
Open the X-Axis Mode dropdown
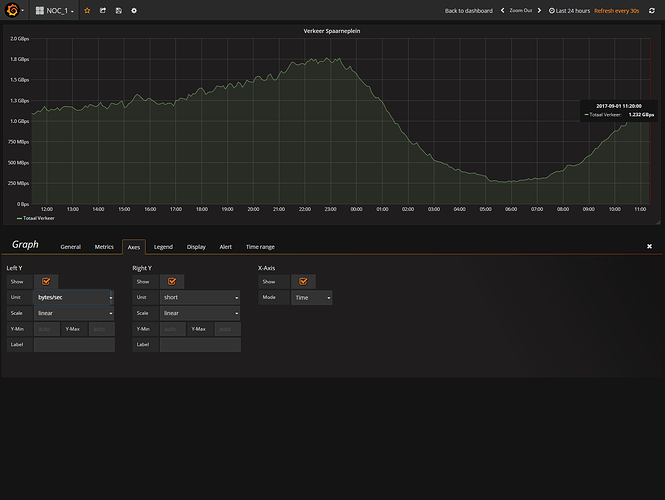(312, 297)
